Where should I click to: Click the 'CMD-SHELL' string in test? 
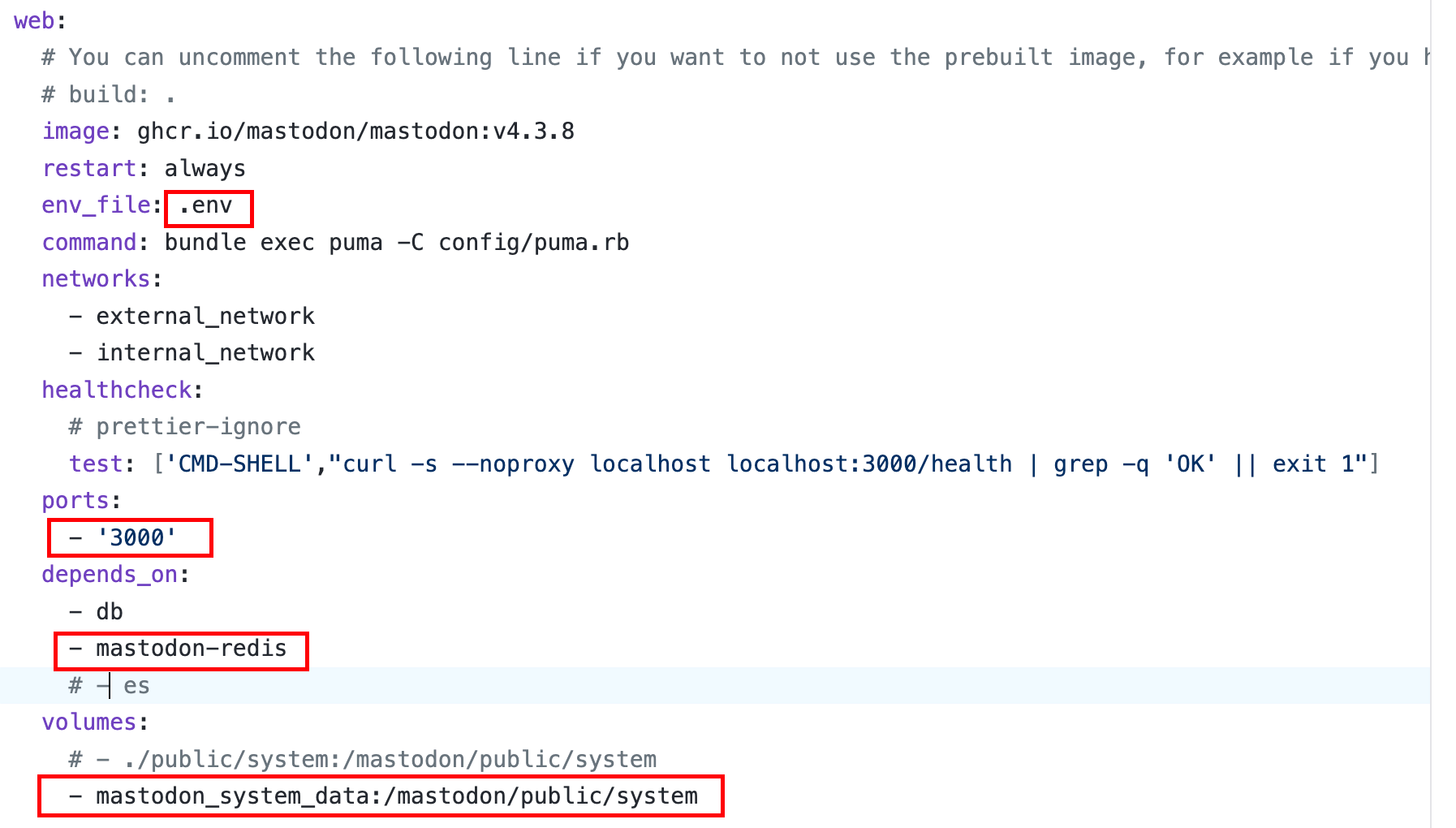pyautogui.click(x=245, y=464)
